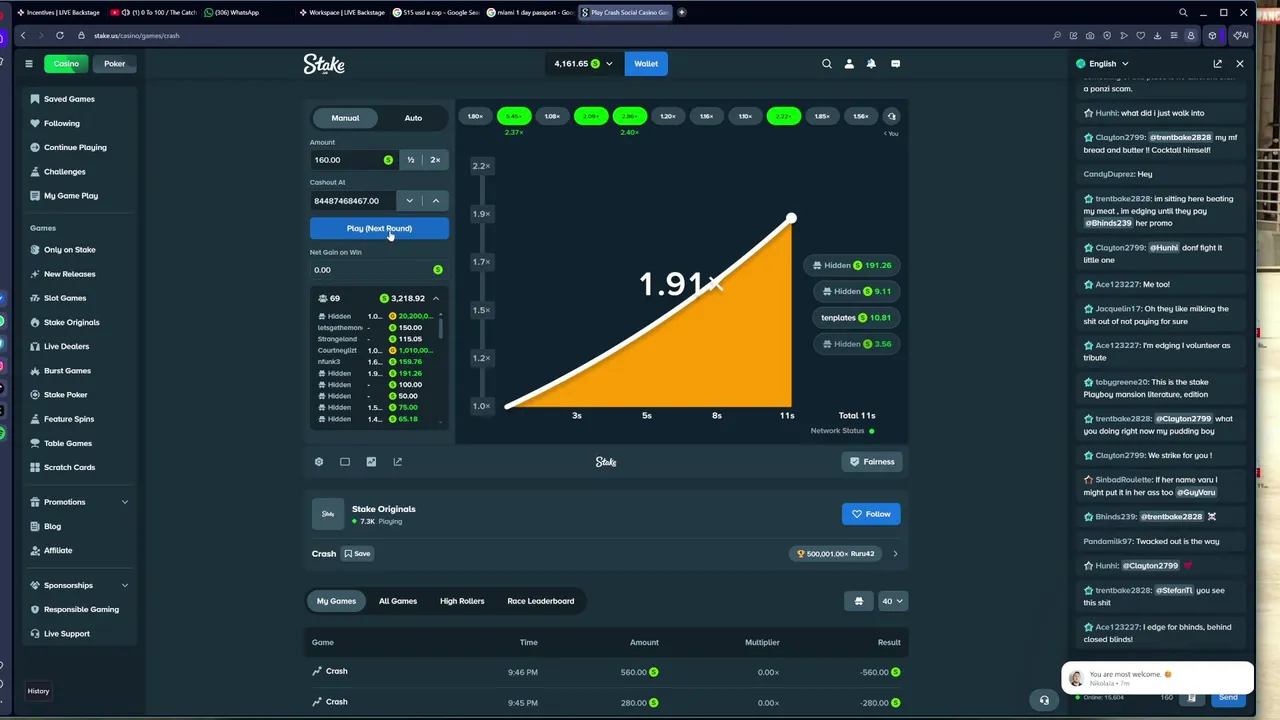The width and height of the screenshot is (1280, 720).
Task: Open chat rules icon beside Send
Action: click(1191, 697)
